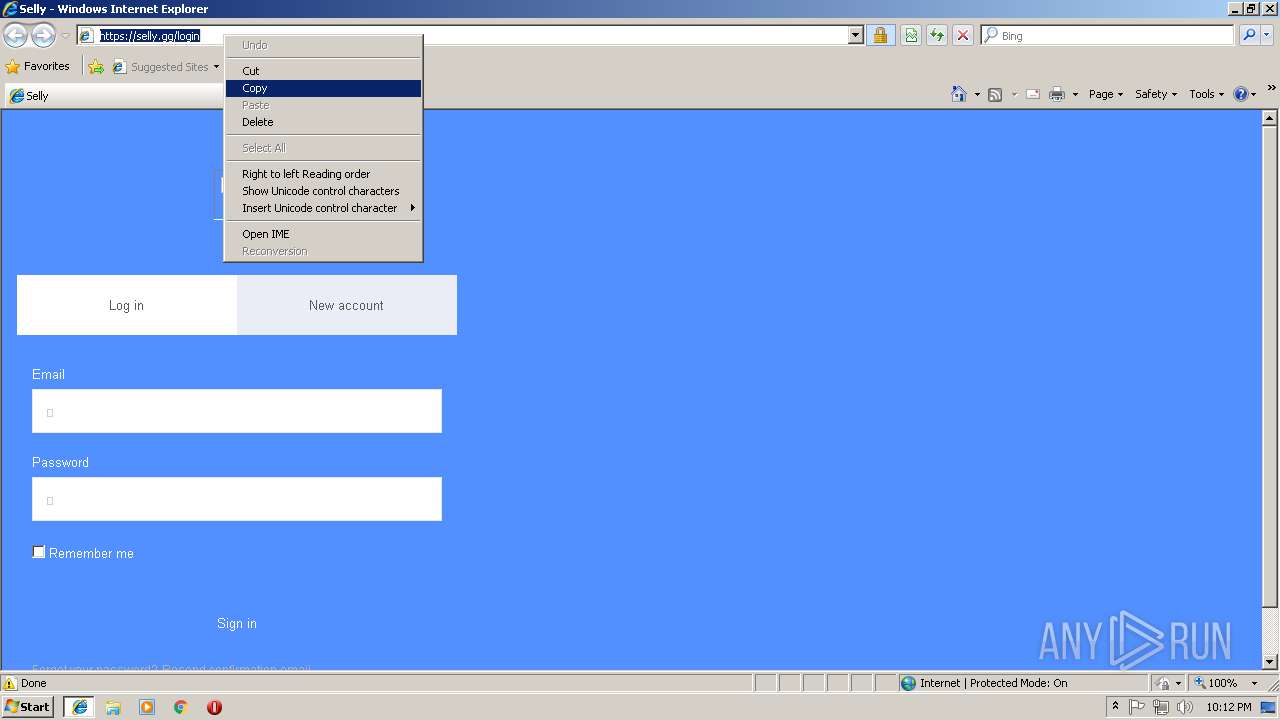Click the Home house icon
1280x720 pixels.
(x=959, y=94)
